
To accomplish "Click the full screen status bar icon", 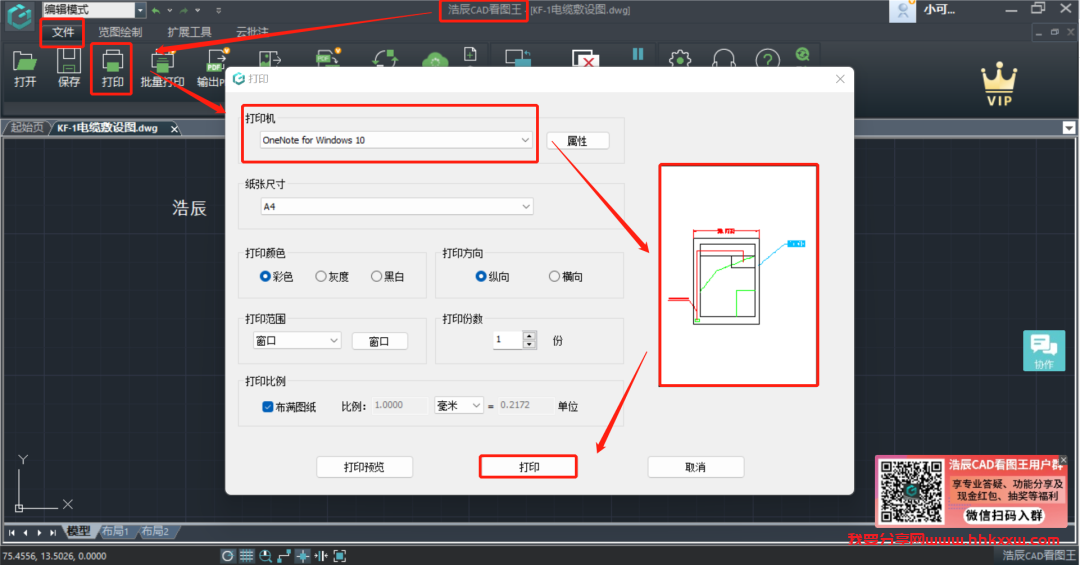I will tap(340, 556).
